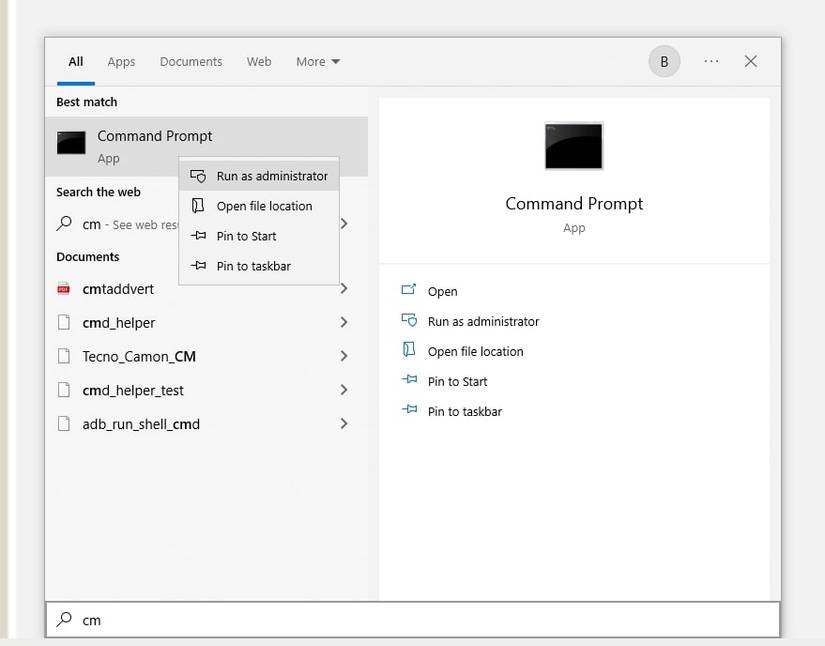This screenshot has width=825, height=646.
Task: Select Pin to Start in context menu
Action: pyautogui.click(x=259, y=236)
